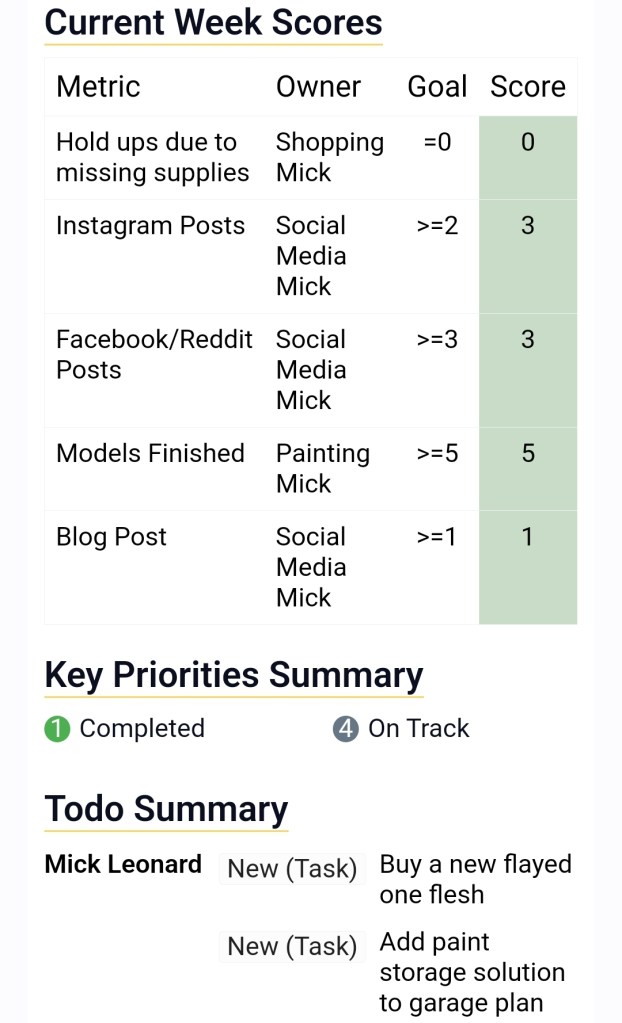This screenshot has width=622, height=1023.
Task: Click the Owner column header
Action: (x=318, y=87)
